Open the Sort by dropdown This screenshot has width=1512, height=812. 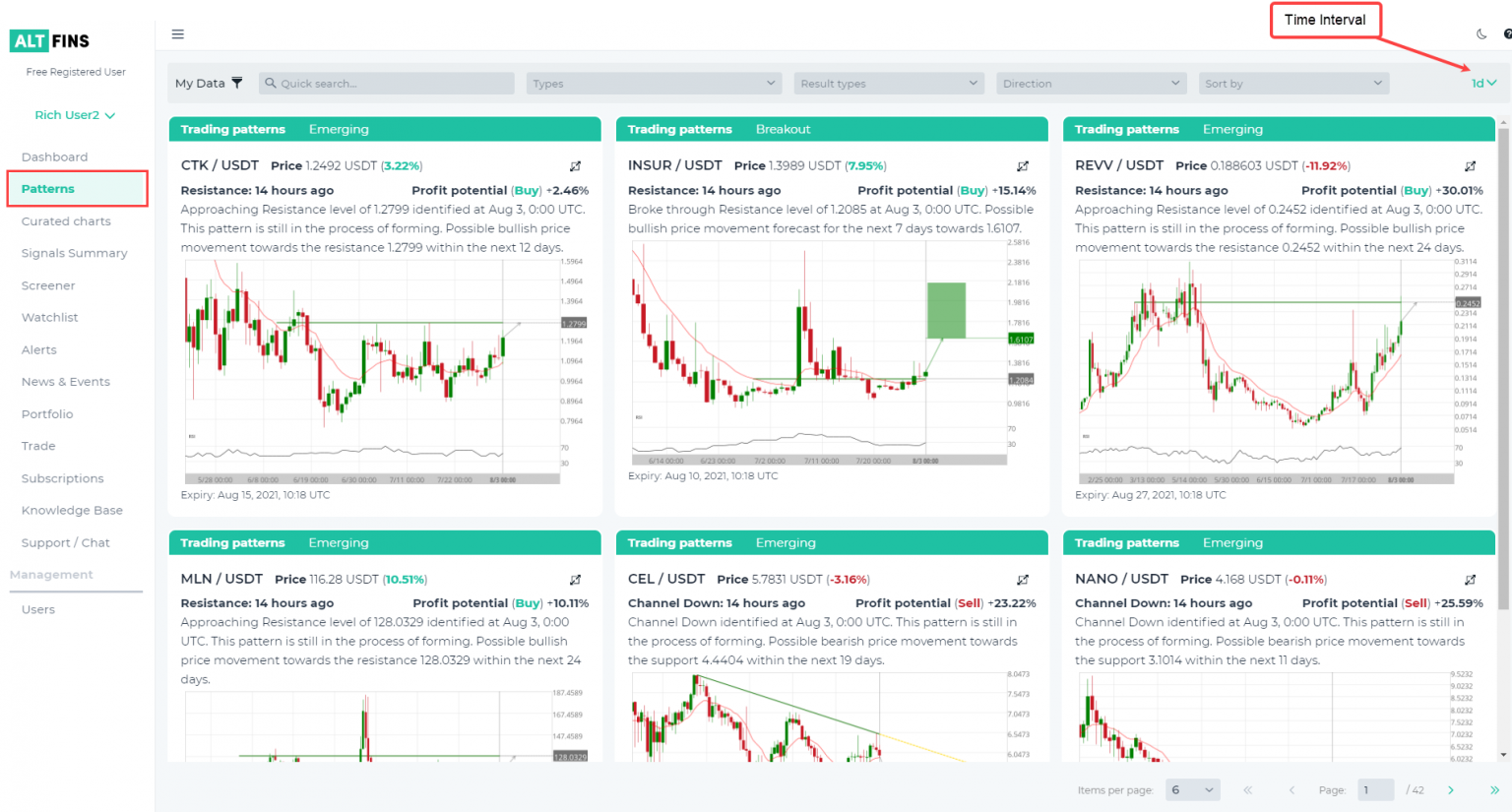[1293, 83]
